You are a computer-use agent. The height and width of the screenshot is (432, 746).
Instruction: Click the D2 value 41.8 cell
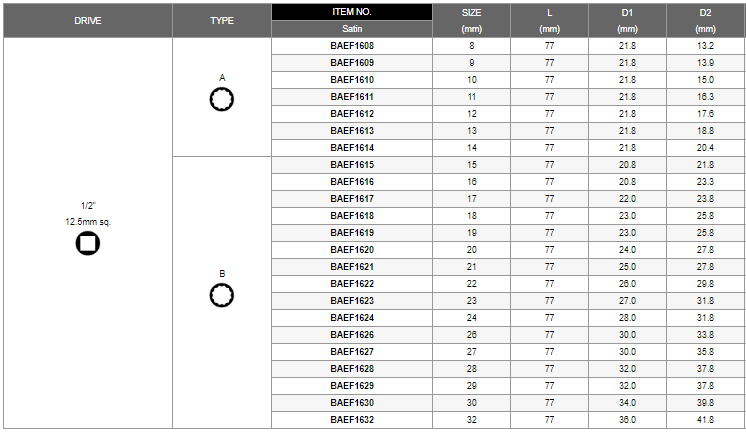[706, 420]
